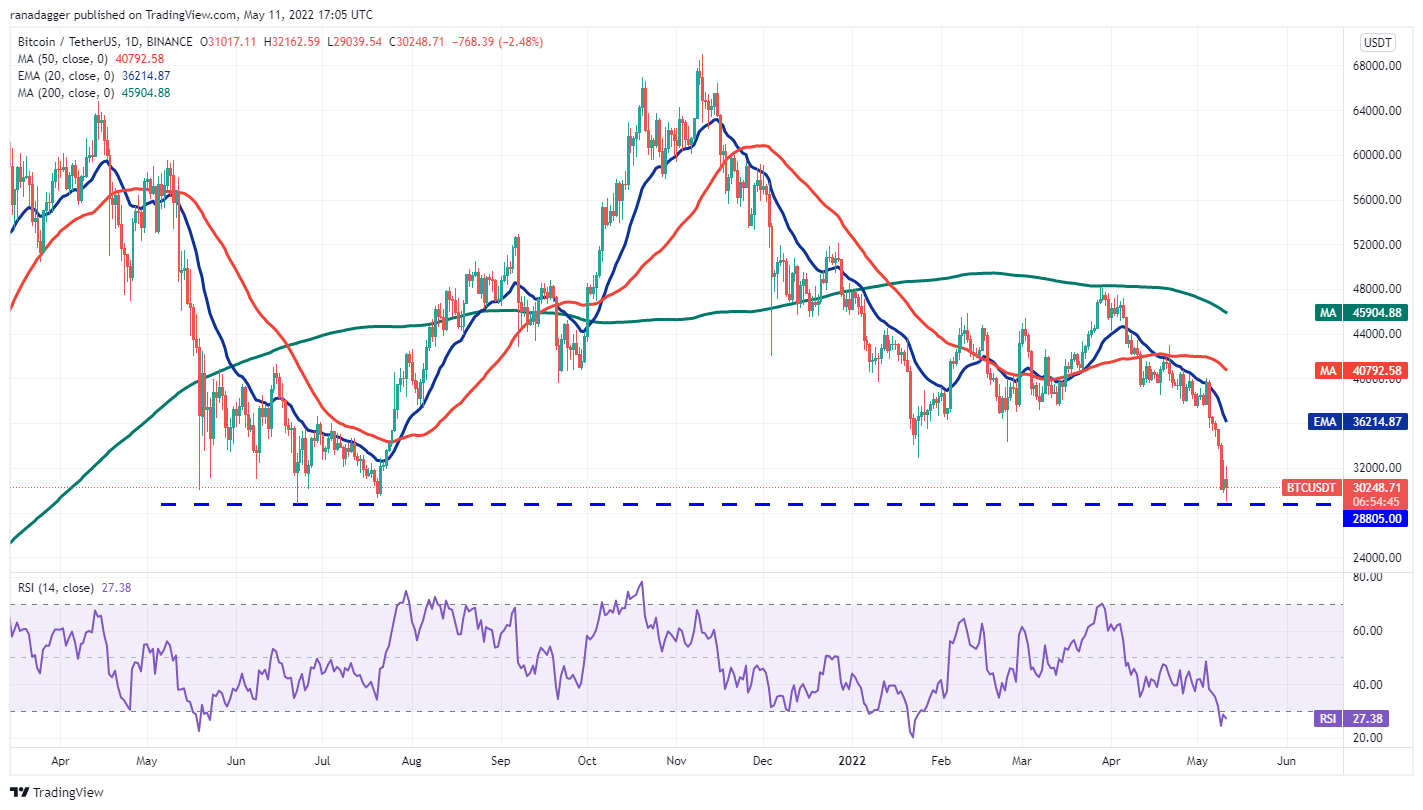Open the USDT currency selector
1423x810 pixels.
[x=1378, y=43]
